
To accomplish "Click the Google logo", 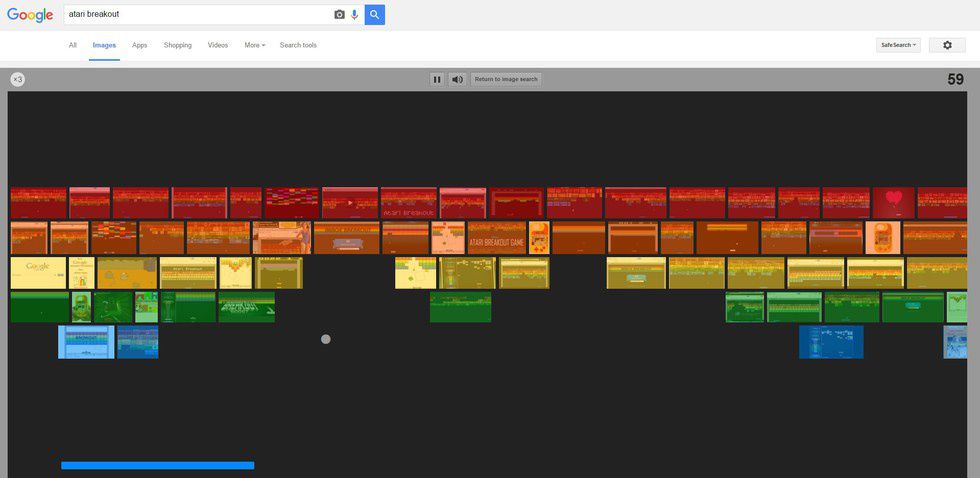I will point(29,15).
